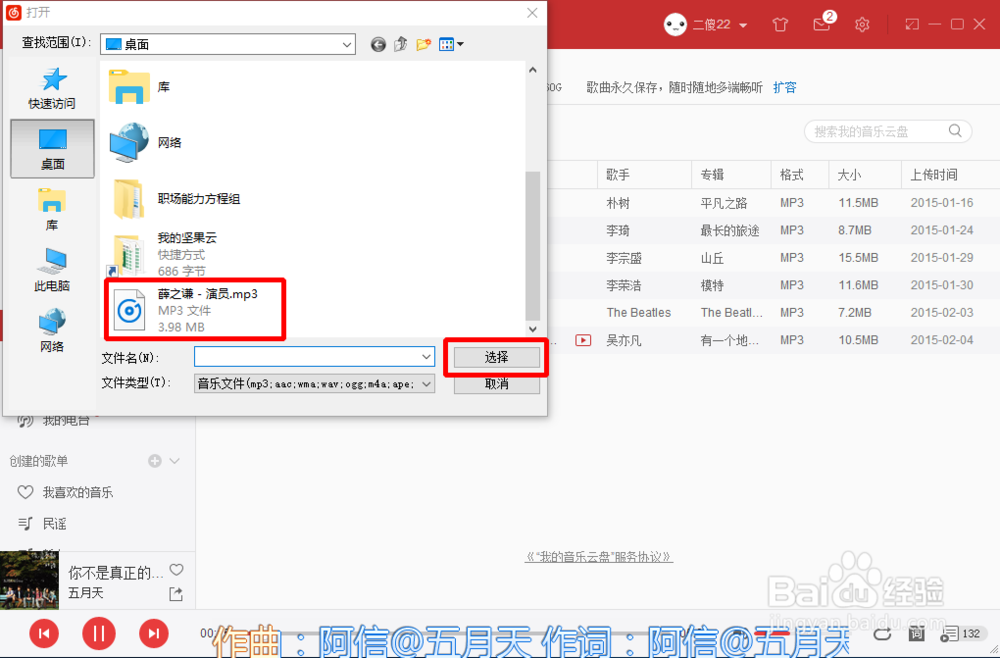The image size is (1000, 658).
Task: Click the 选择 button
Action: point(496,357)
